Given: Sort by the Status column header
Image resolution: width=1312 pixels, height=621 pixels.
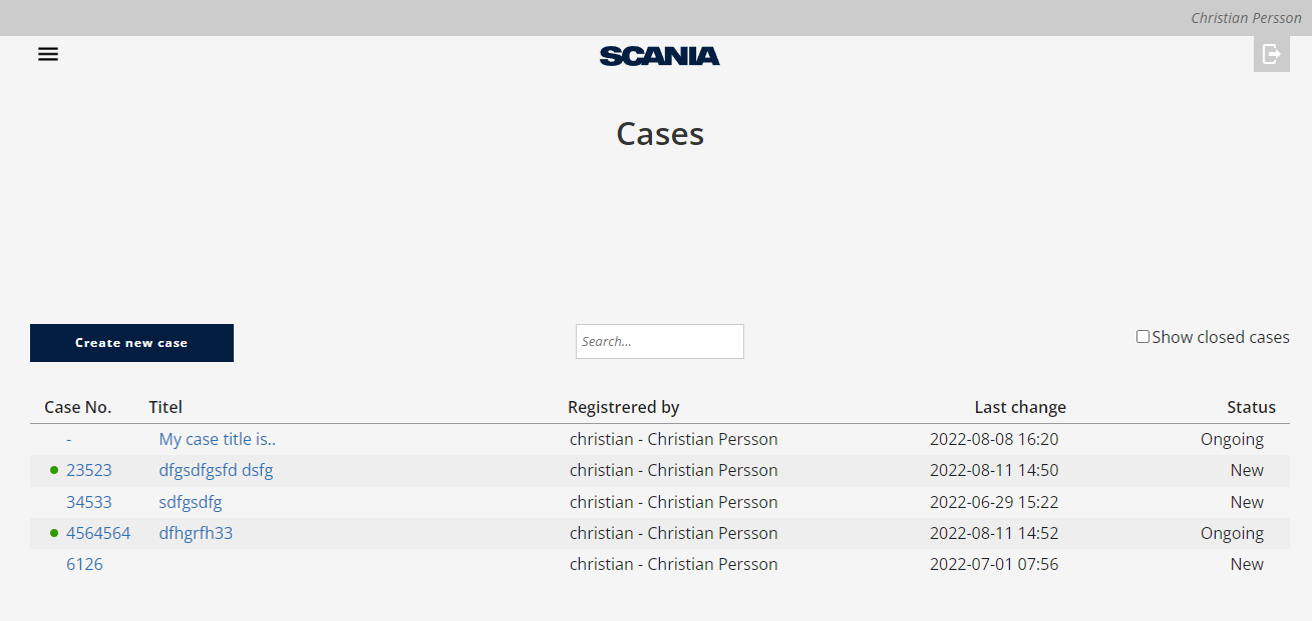Looking at the screenshot, I should 1251,407.
